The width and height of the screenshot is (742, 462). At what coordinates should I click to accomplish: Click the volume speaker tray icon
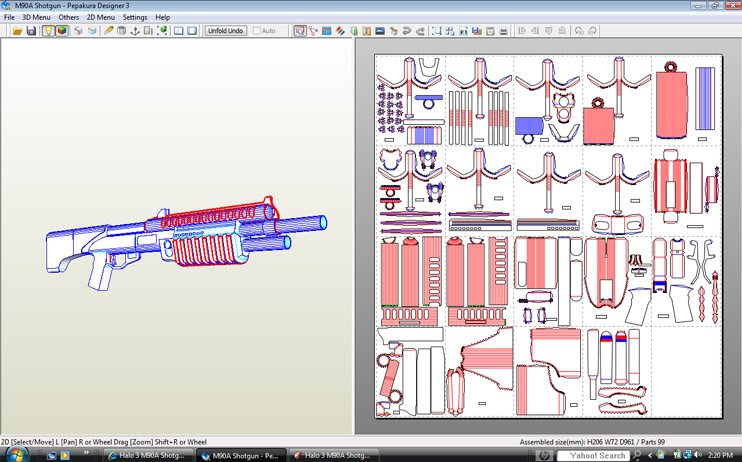pyautogui.click(x=698, y=455)
